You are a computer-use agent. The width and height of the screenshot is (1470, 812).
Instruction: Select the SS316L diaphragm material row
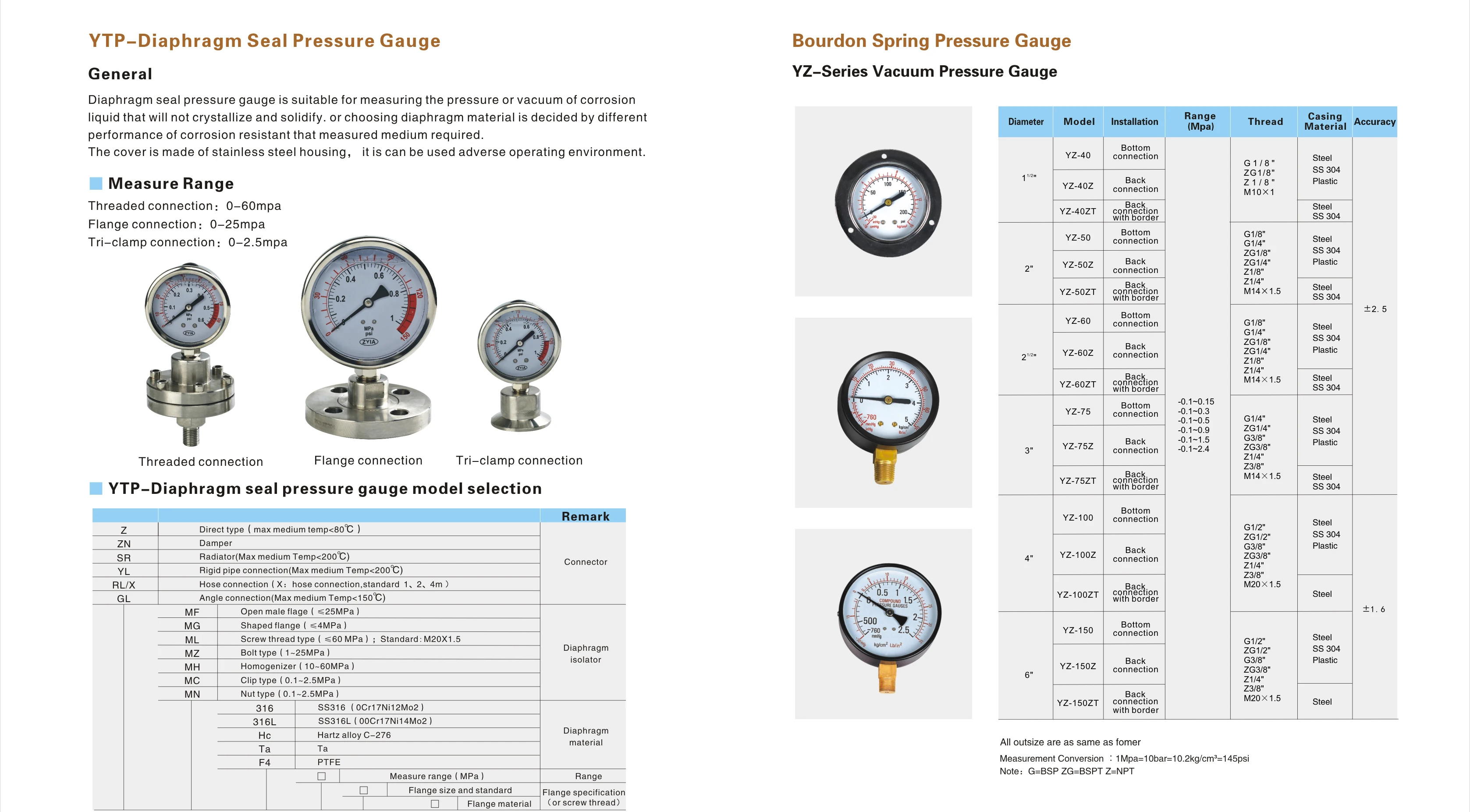[374, 721]
